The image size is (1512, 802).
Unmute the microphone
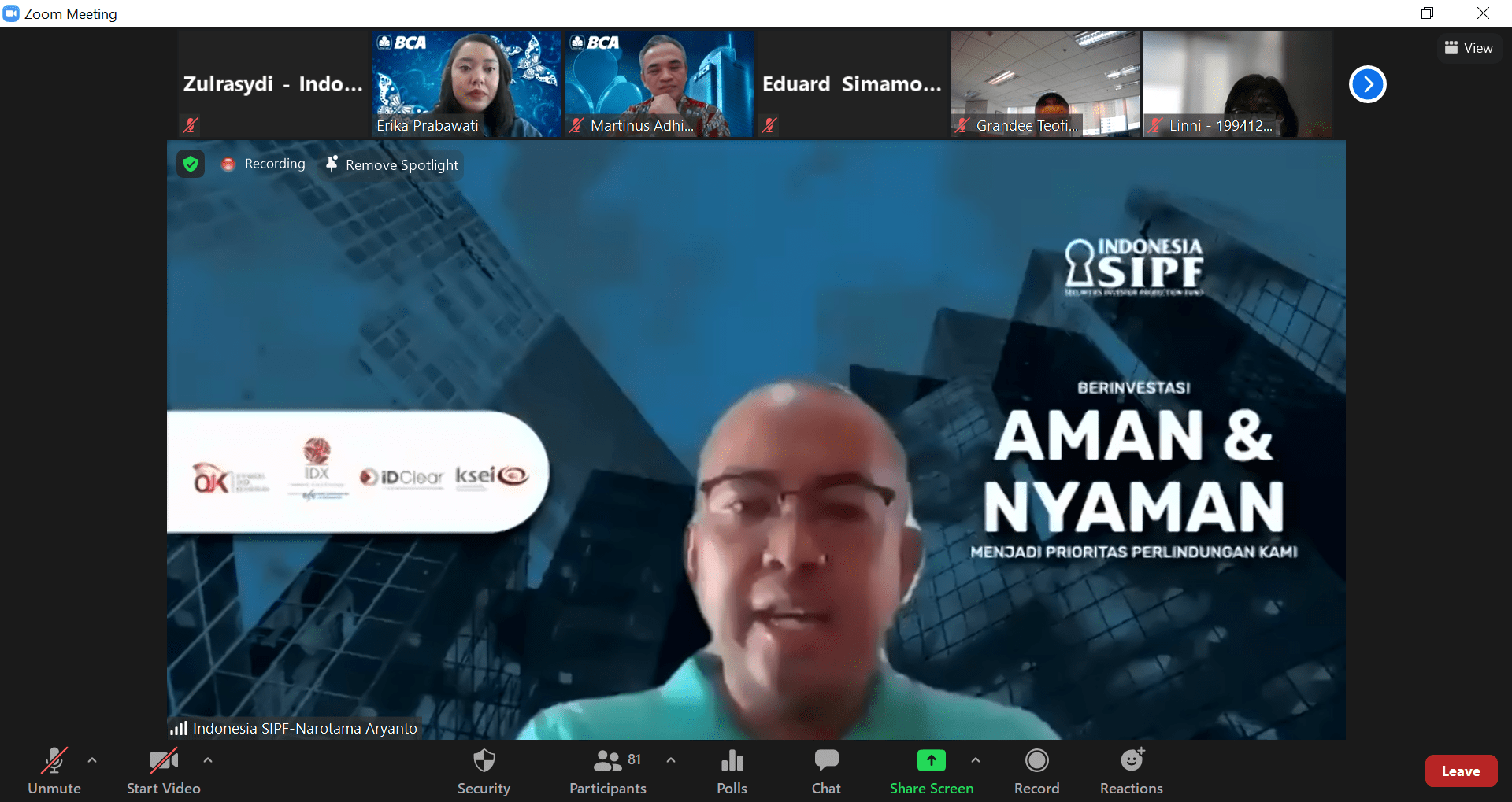pos(54,771)
